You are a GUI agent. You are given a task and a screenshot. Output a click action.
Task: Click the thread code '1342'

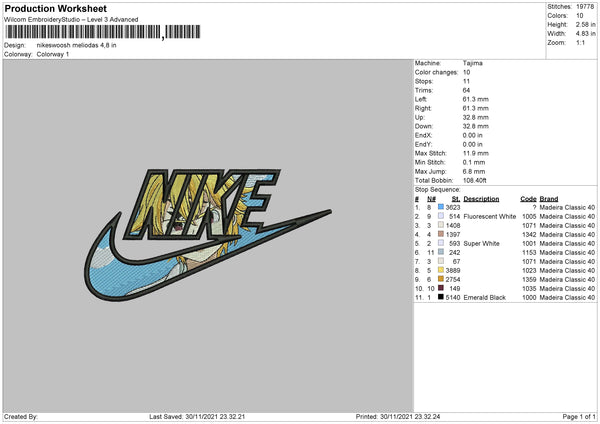coord(529,235)
